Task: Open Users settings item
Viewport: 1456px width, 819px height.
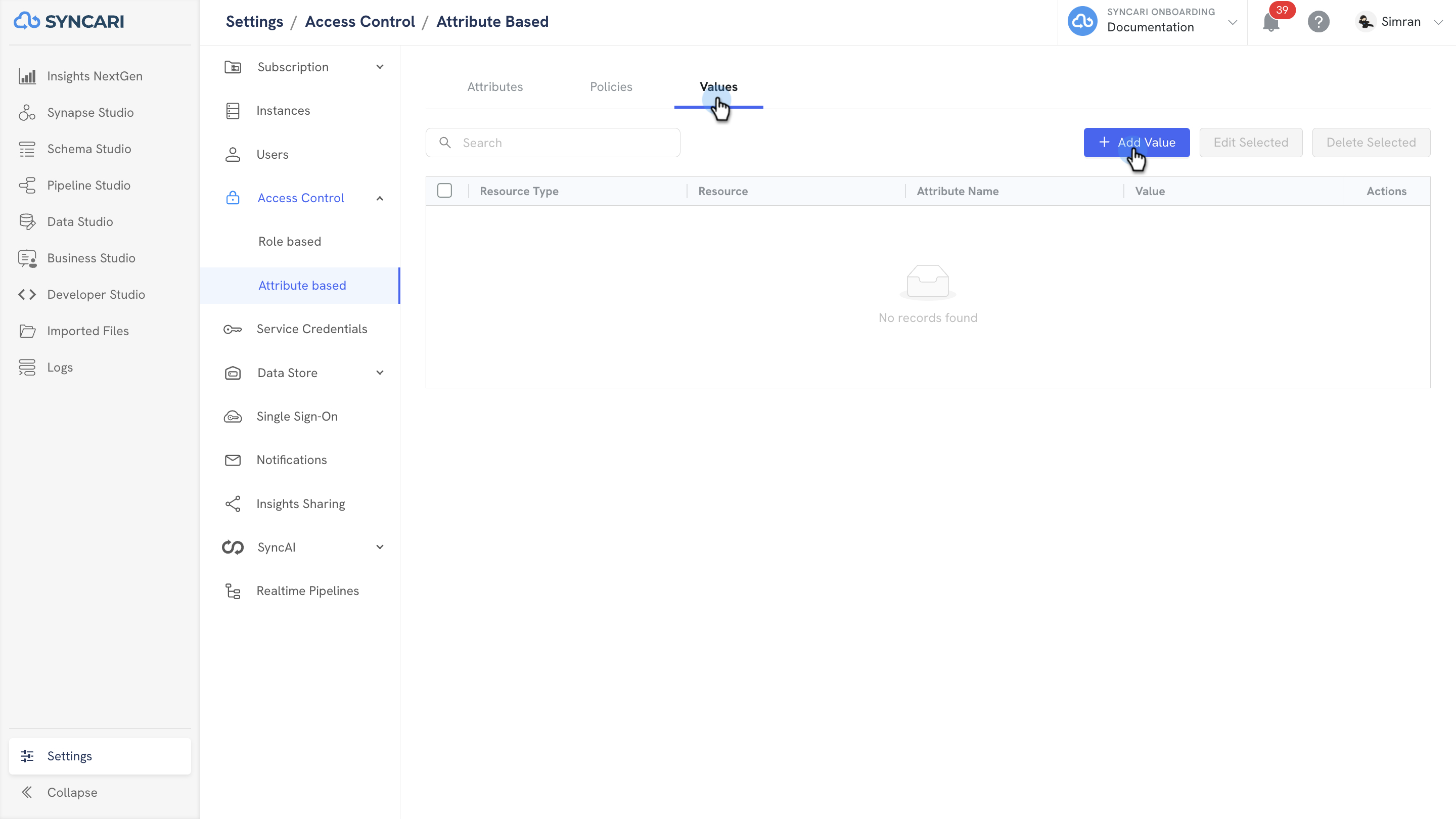Action: (272, 155)
